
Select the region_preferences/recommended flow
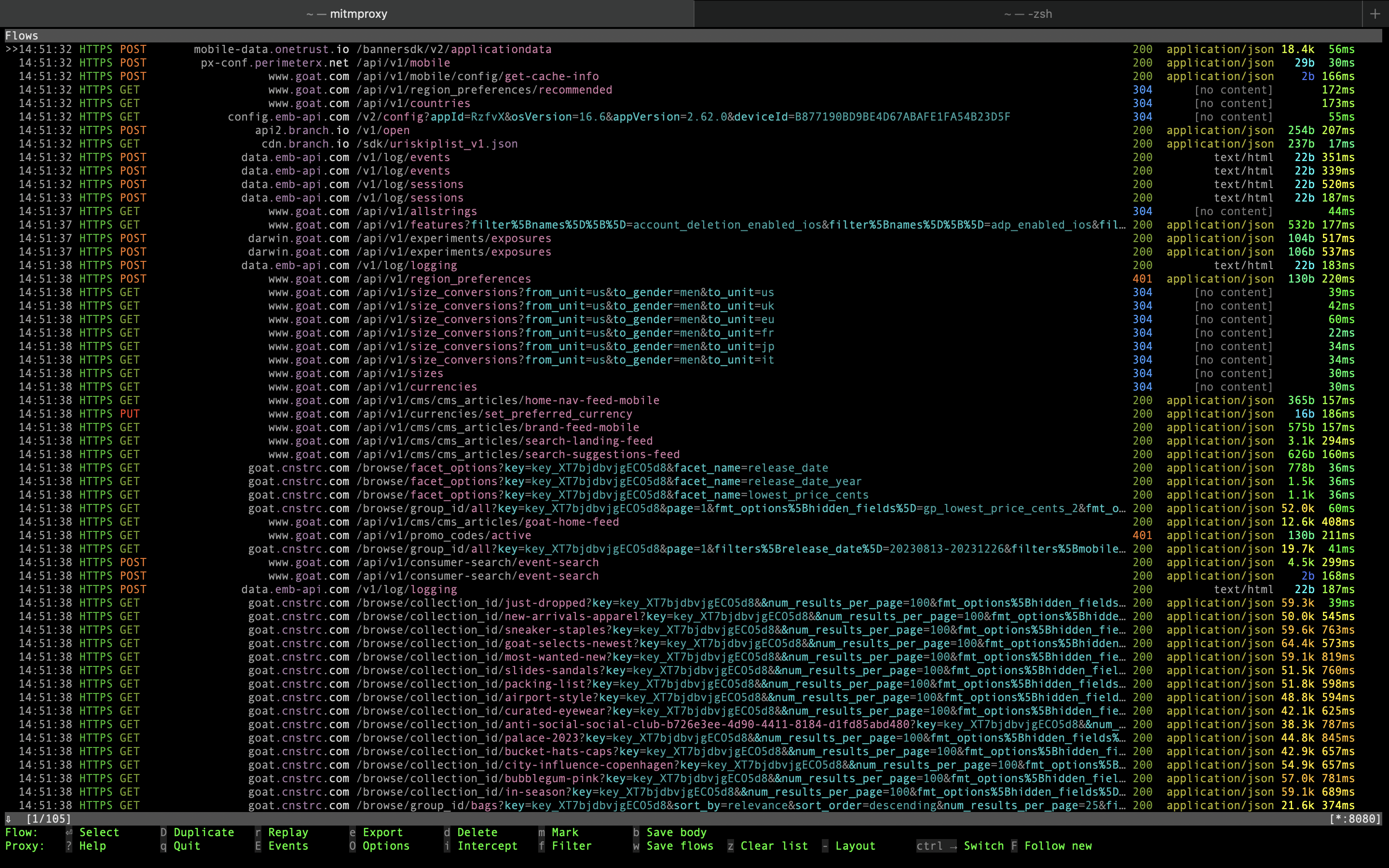tap(694, 90)
